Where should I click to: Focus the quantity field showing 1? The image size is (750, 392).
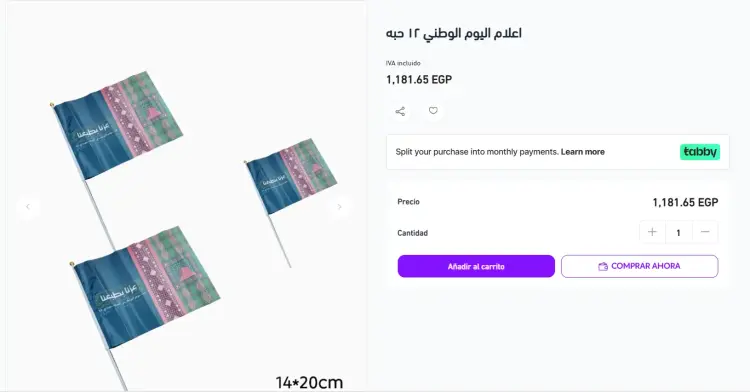click(678, 233)
